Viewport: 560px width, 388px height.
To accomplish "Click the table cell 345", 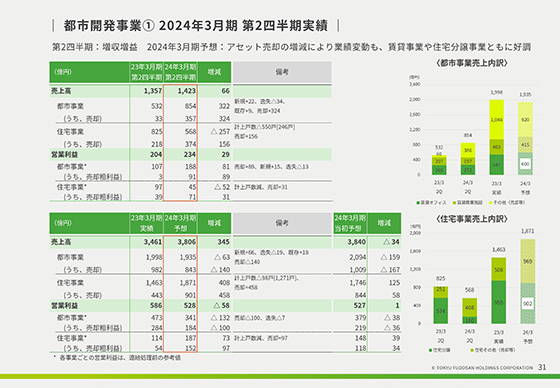I will click(x=224, y=242).
